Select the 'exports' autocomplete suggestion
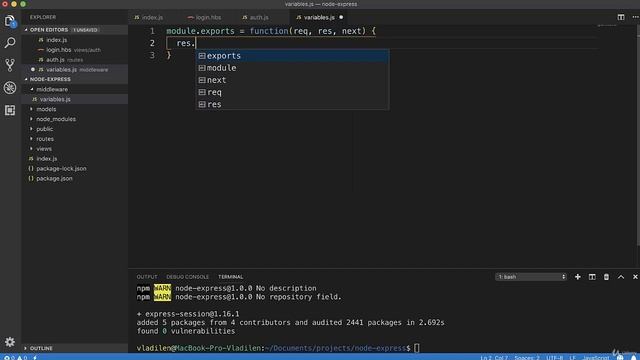The image size is (640, 360). tap(292, 56)
